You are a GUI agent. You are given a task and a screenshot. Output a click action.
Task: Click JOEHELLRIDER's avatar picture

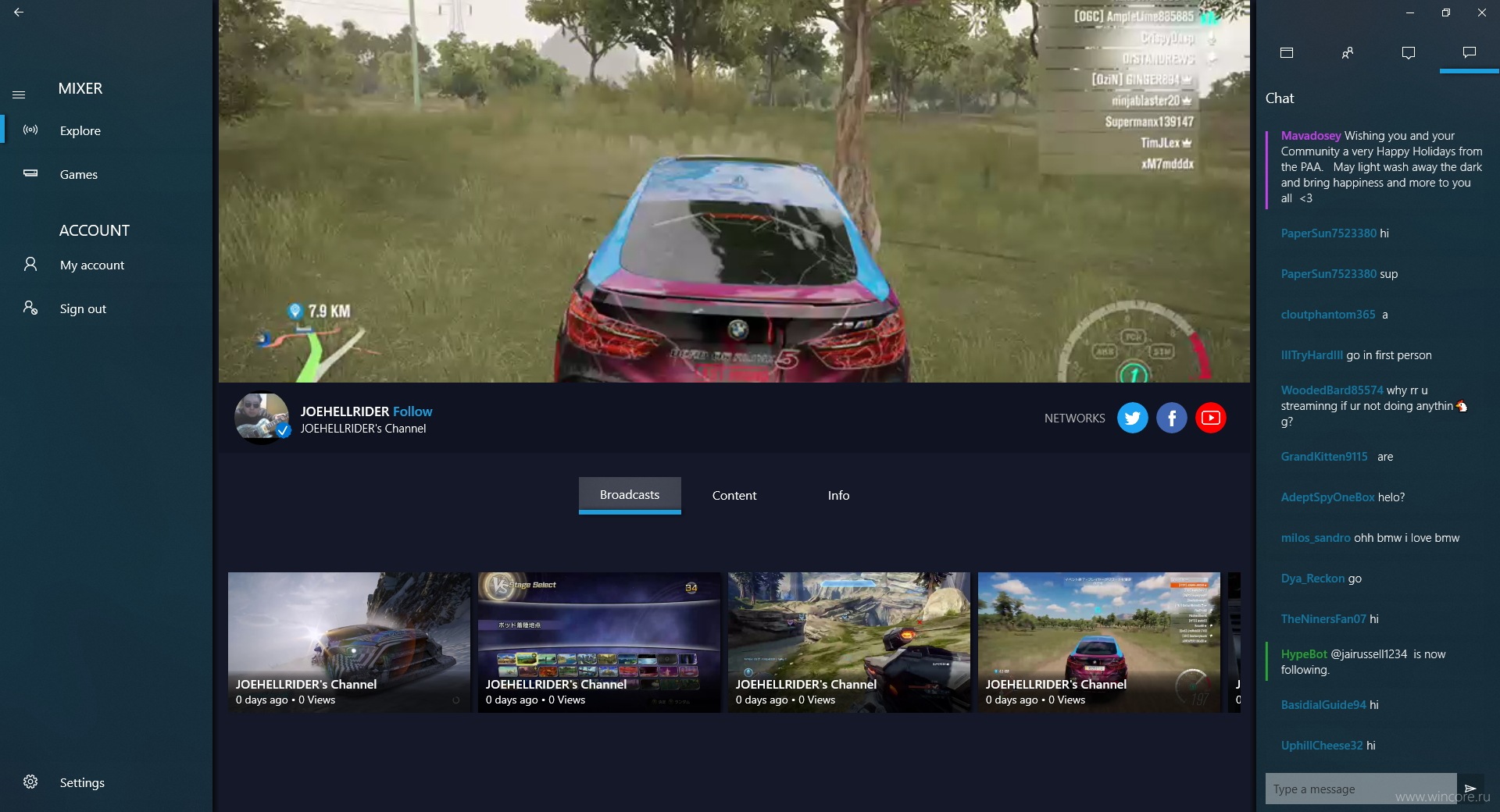tap(262, 418)
